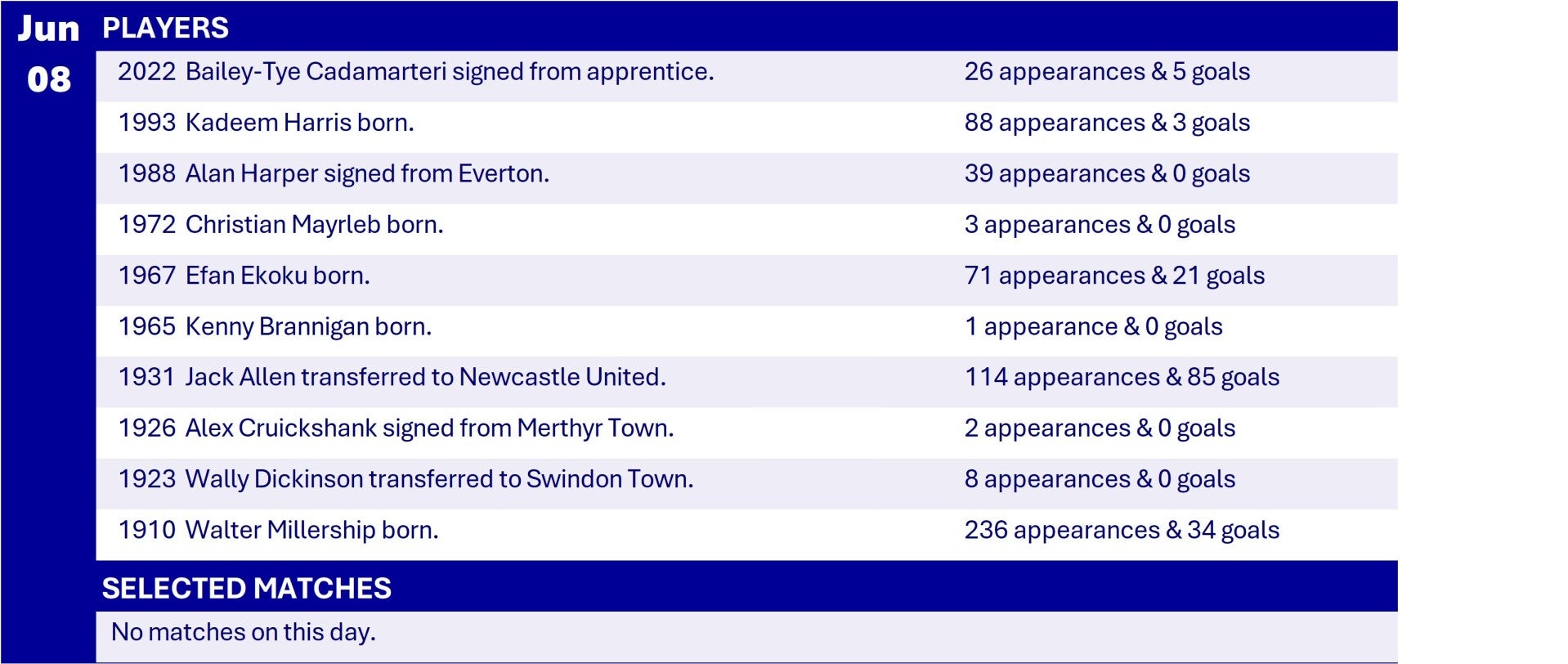Select the 39 appearances & 0 goals stat
The image size is (1568, 664).
1107,173
